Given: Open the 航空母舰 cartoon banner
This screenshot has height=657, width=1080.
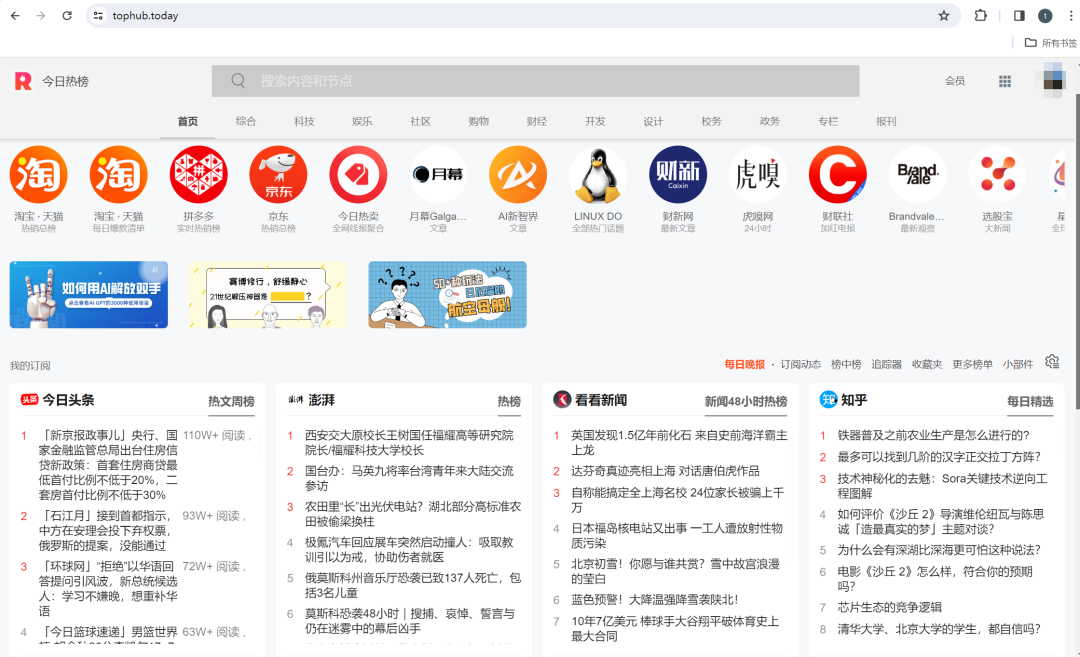Looking at the screenshot, I should click(x=448, y=295).
